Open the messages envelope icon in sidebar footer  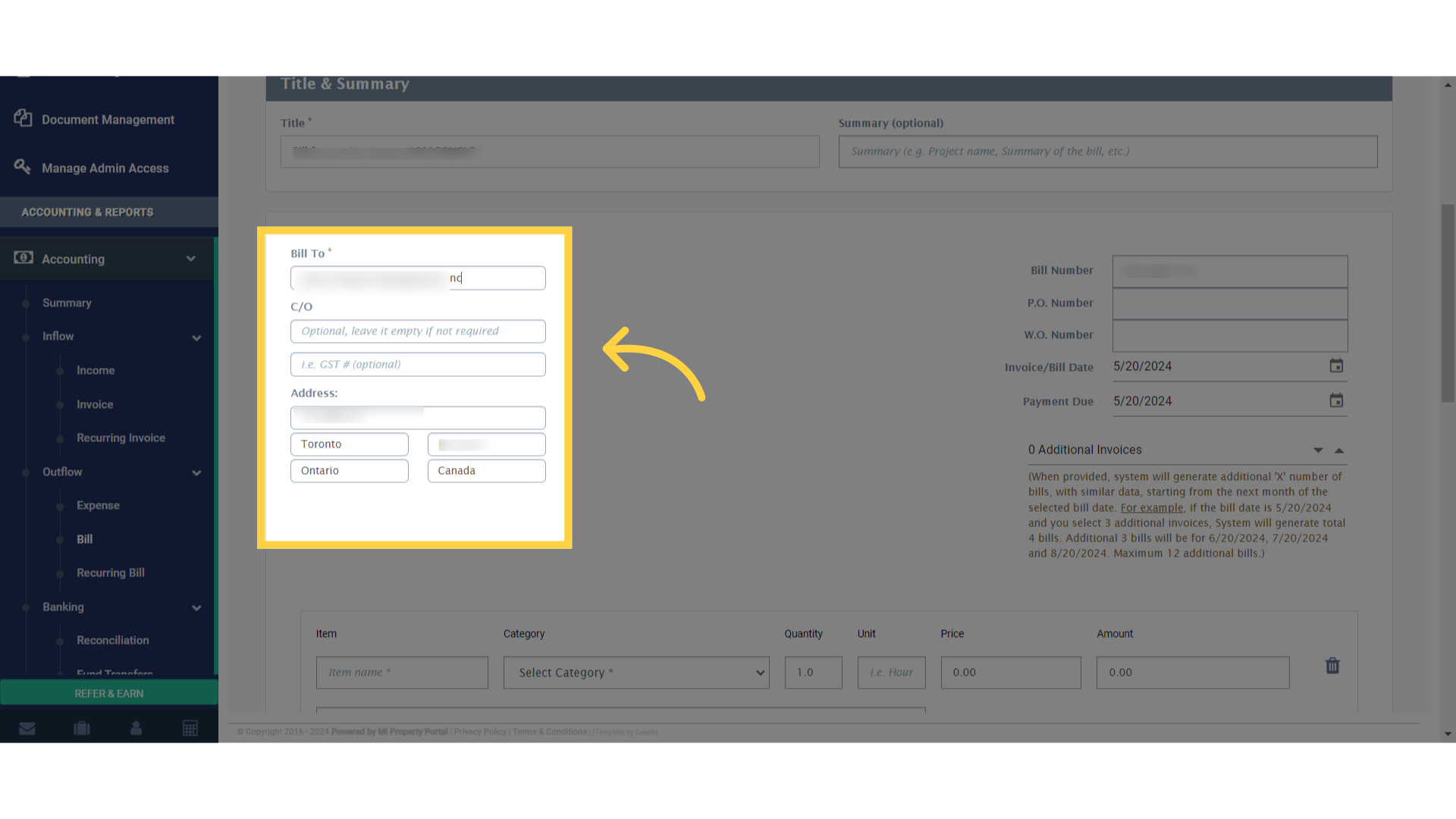click(27, 728)
